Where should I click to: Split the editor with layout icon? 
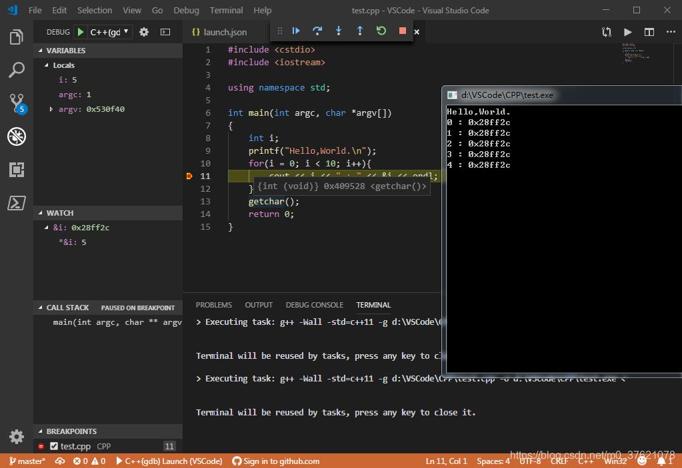pyautogui.click(x=649, y=32)
